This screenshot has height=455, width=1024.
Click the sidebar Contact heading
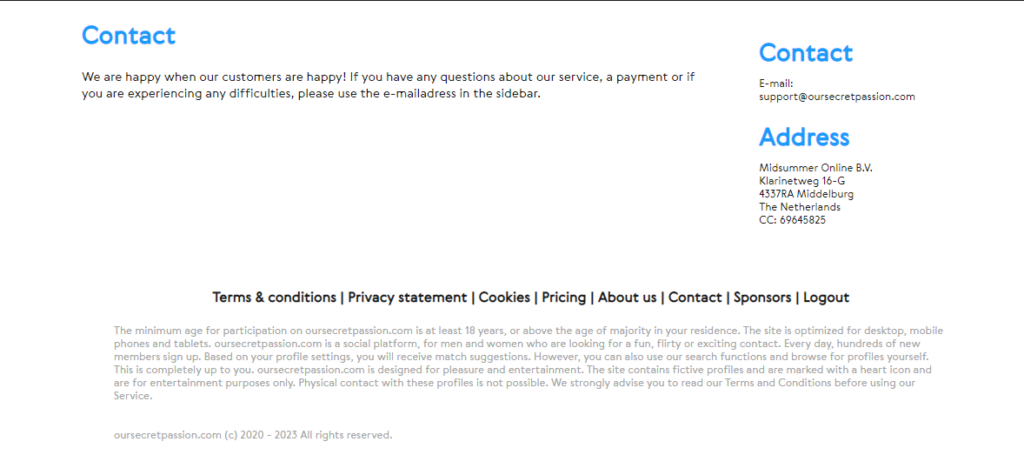pyautogui.click(x=805, y=53)
